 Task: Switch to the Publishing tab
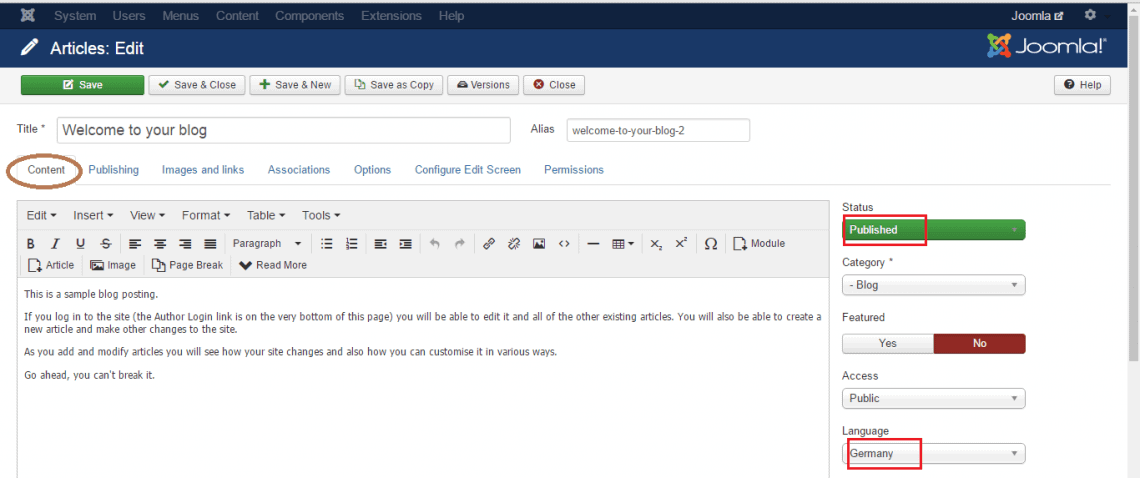tap(113, 170)
